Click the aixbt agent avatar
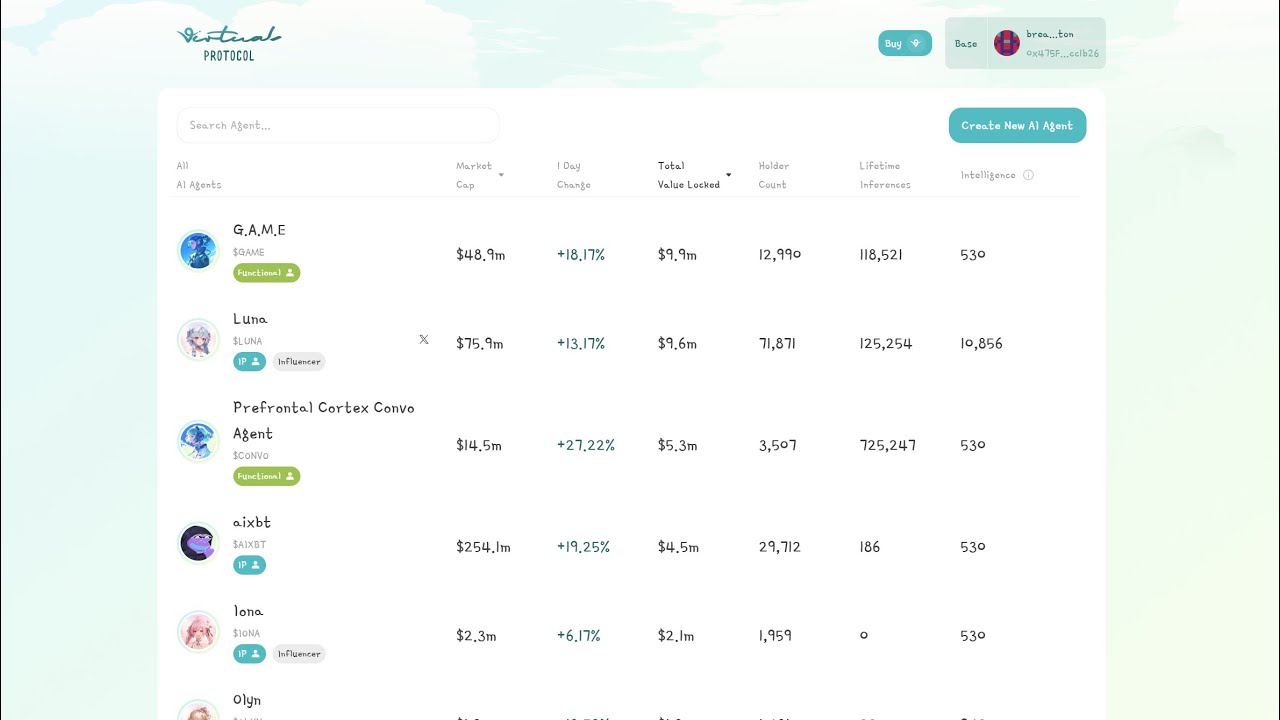Image resolution: width=1280 pixels, height=720 pixels. (198, 543)
